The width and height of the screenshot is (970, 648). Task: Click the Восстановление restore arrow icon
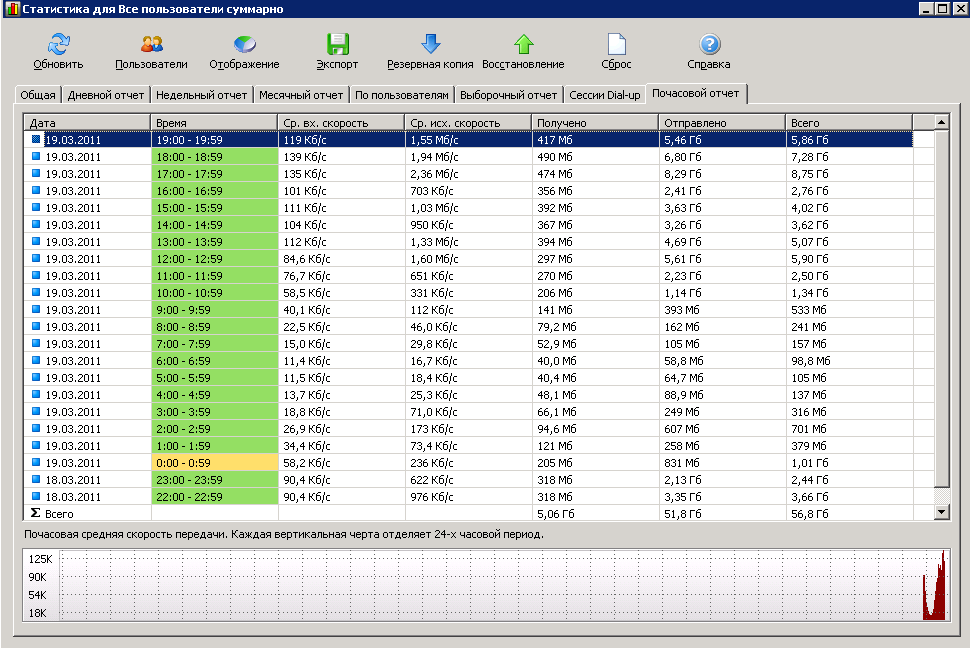(523, 45)
